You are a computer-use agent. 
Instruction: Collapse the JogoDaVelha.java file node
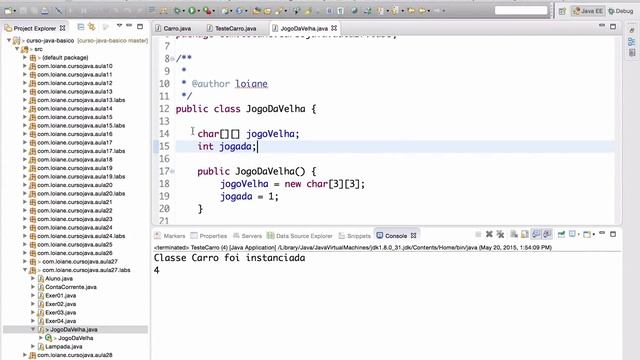(33, 329)
